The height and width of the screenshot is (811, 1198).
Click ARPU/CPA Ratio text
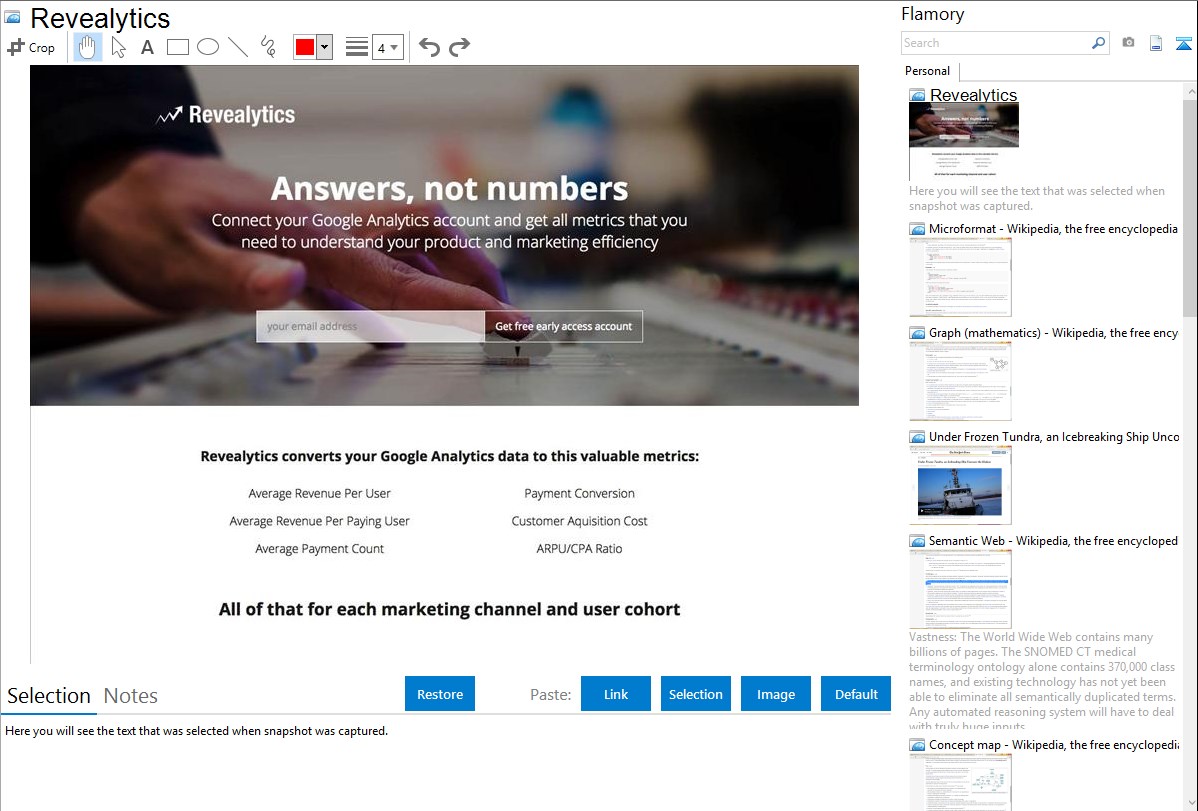pyautogui.click(x=579, y=548)
